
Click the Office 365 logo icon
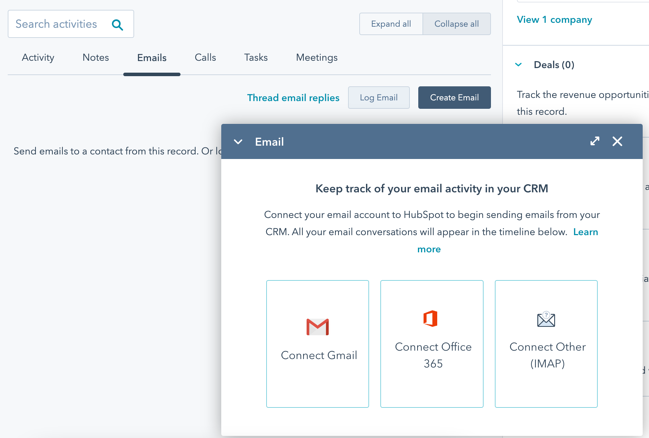coord(430,318)
